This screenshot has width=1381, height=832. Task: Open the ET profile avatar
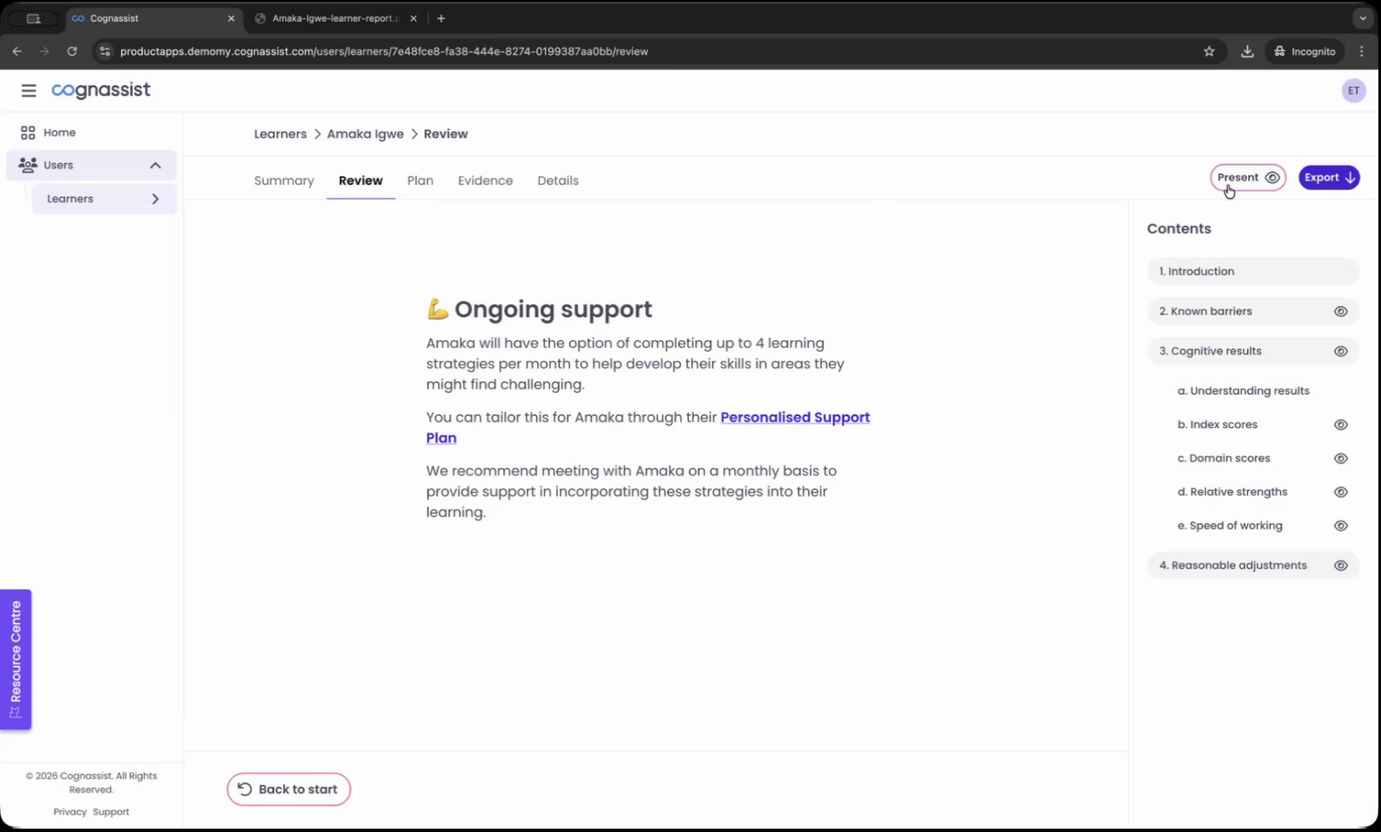pos(1353,90)
